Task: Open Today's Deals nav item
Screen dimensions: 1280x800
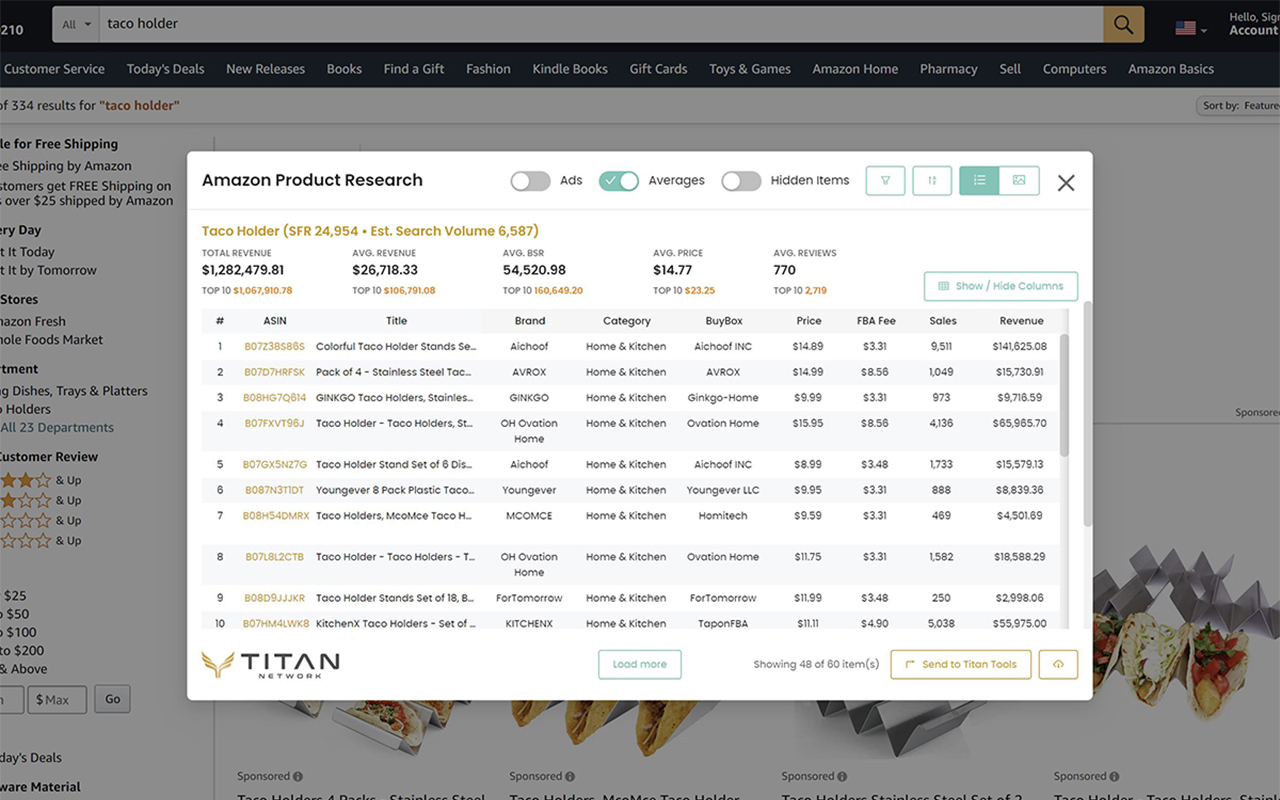Action: pyautogui.click(x=165, y=69)
